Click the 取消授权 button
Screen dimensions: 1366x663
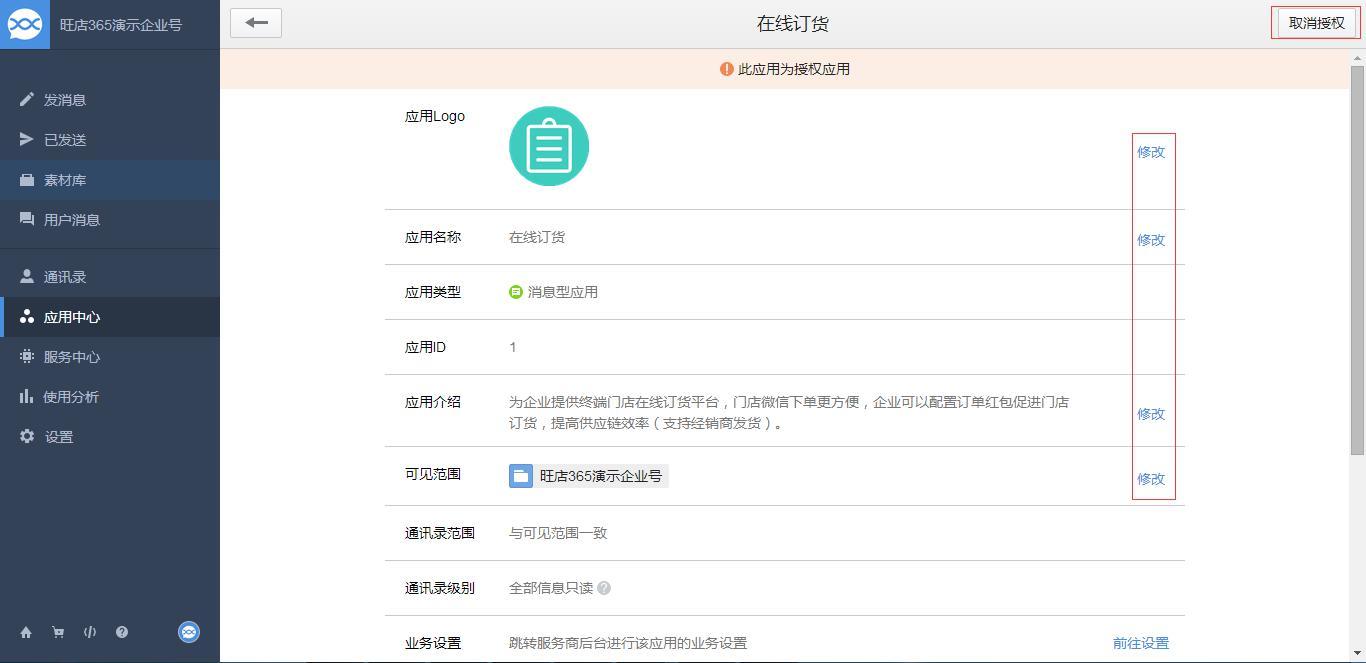pyautogui.click(x=1316, y=23)
